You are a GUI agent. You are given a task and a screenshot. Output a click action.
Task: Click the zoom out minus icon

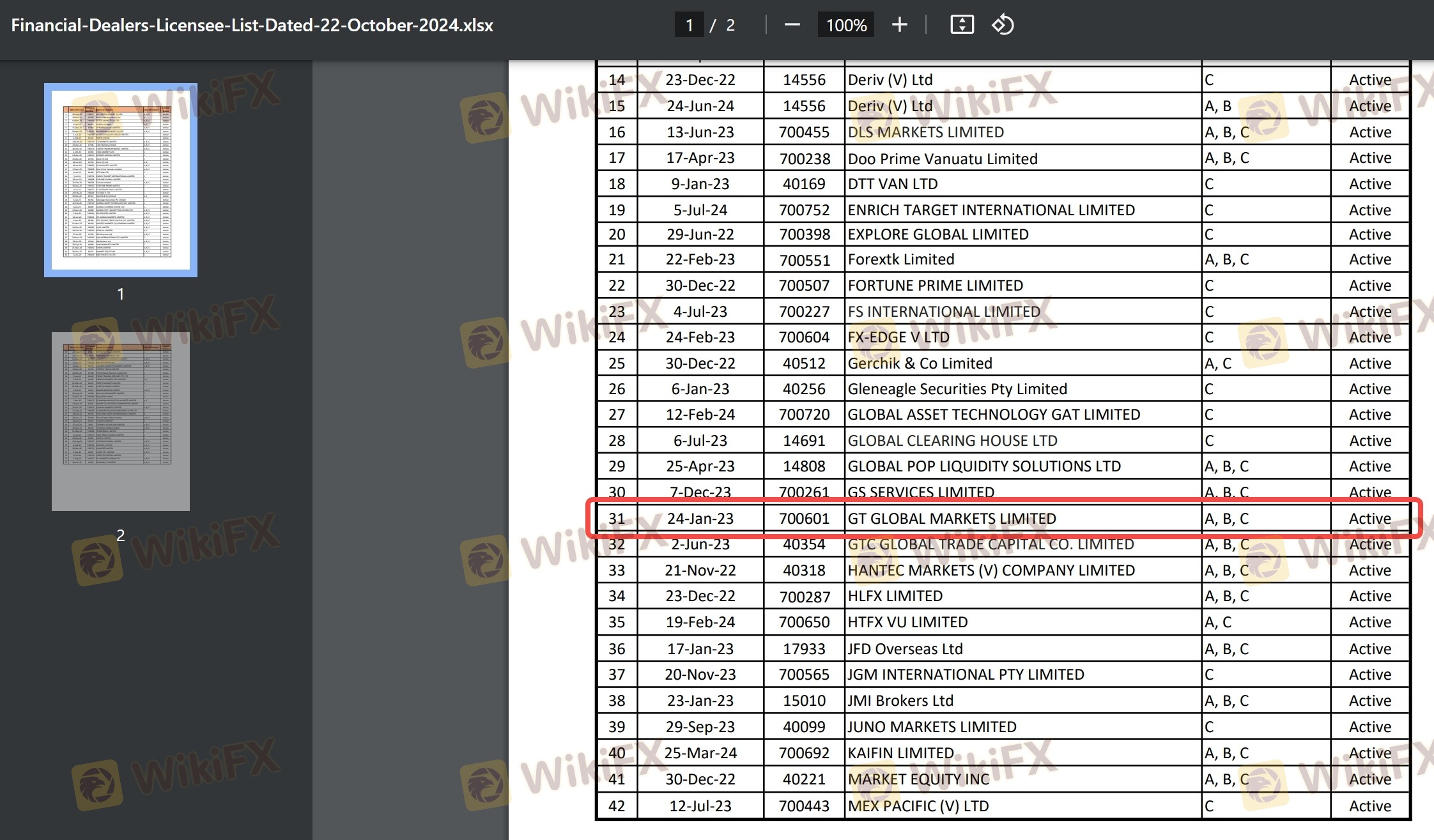[x=792, y=25]
